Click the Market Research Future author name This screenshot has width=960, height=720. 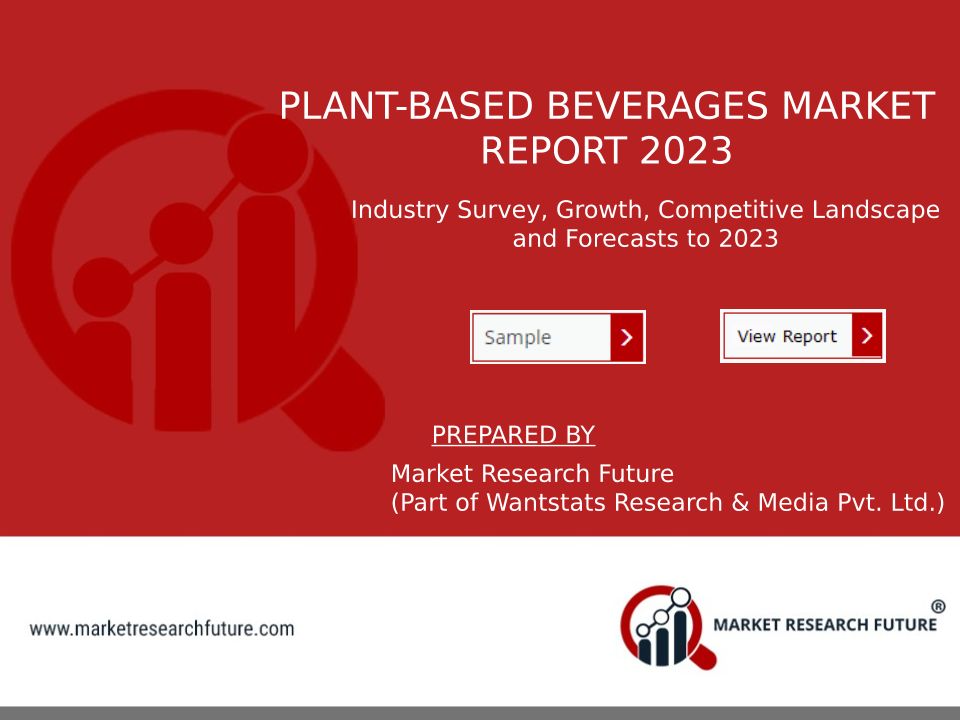tap(532, 472)
